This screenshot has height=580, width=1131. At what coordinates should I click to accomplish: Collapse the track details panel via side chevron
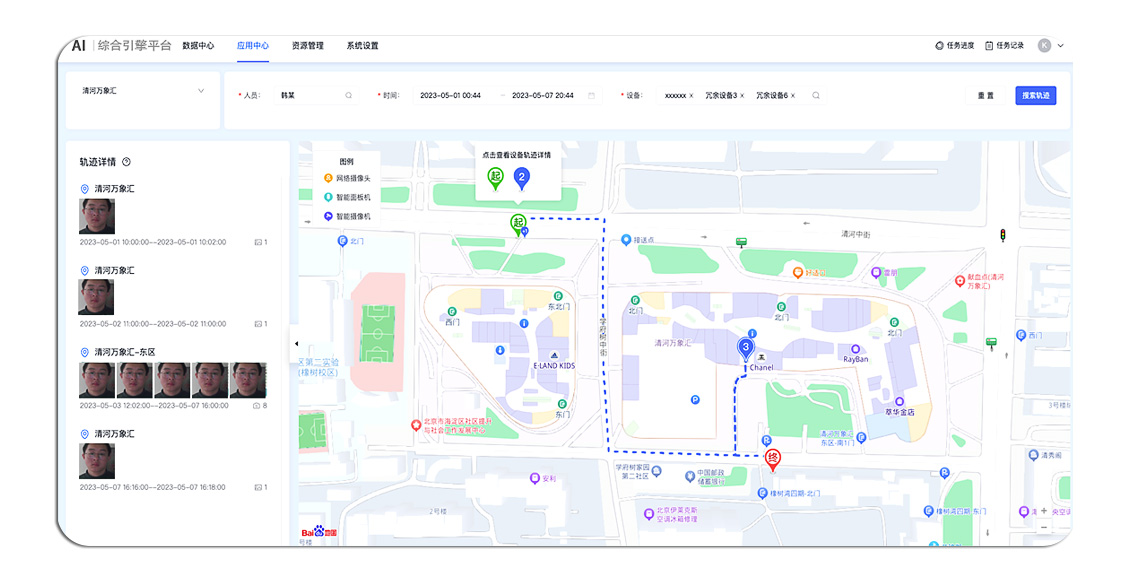(296, 343)
